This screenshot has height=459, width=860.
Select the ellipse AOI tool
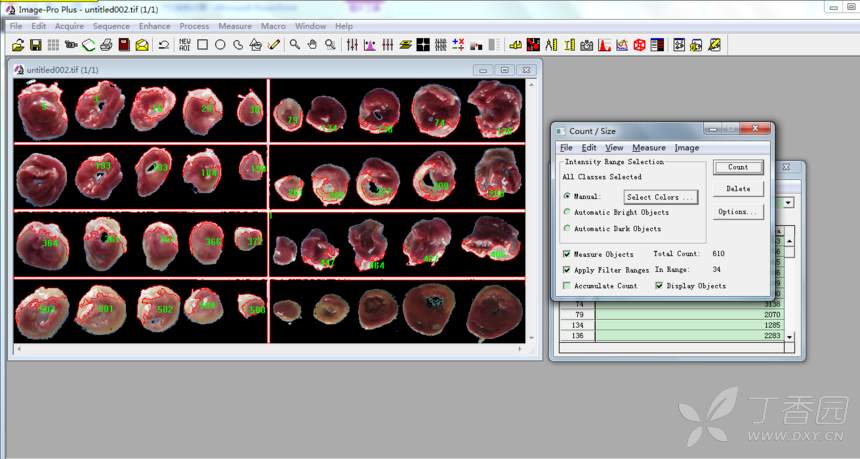(x=220, y=45)
